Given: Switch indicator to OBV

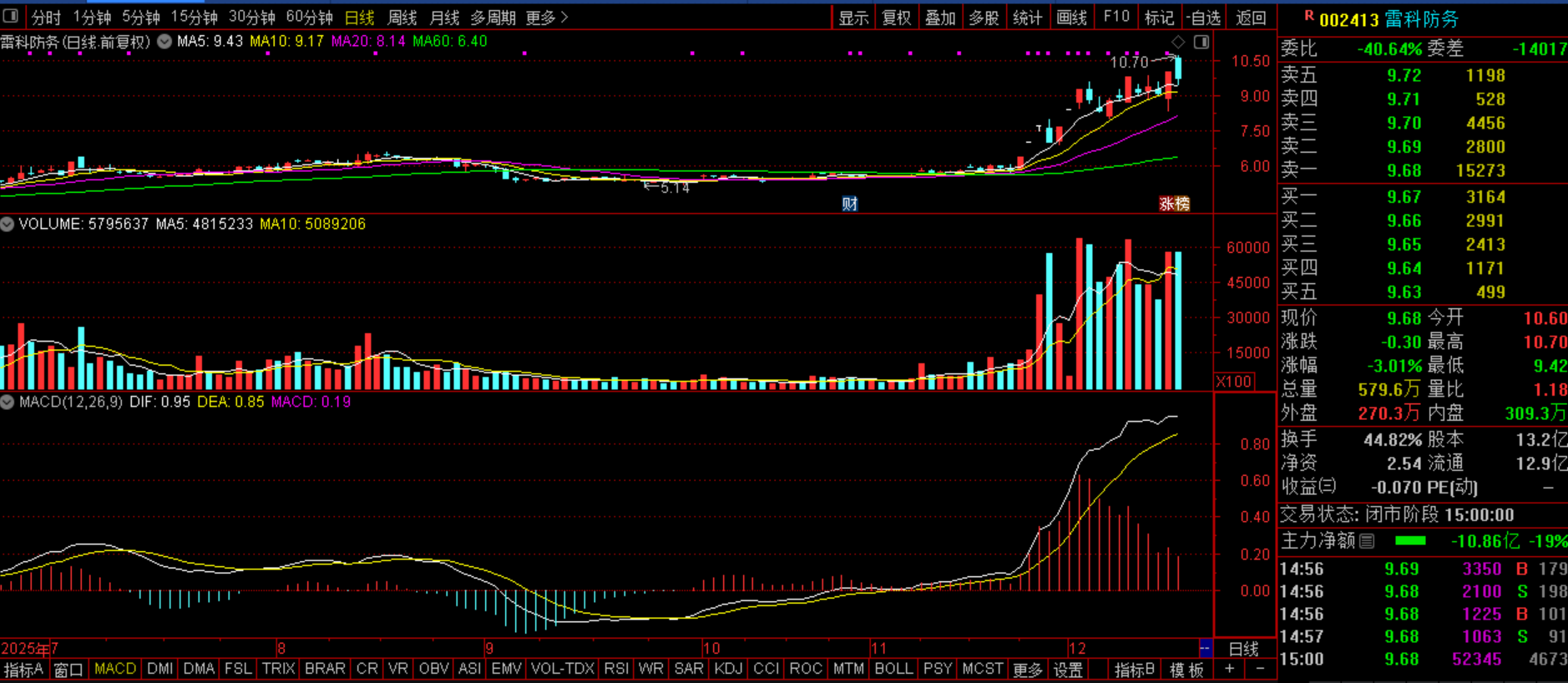Looking at the screenshot, I should [x=433, y=669].
